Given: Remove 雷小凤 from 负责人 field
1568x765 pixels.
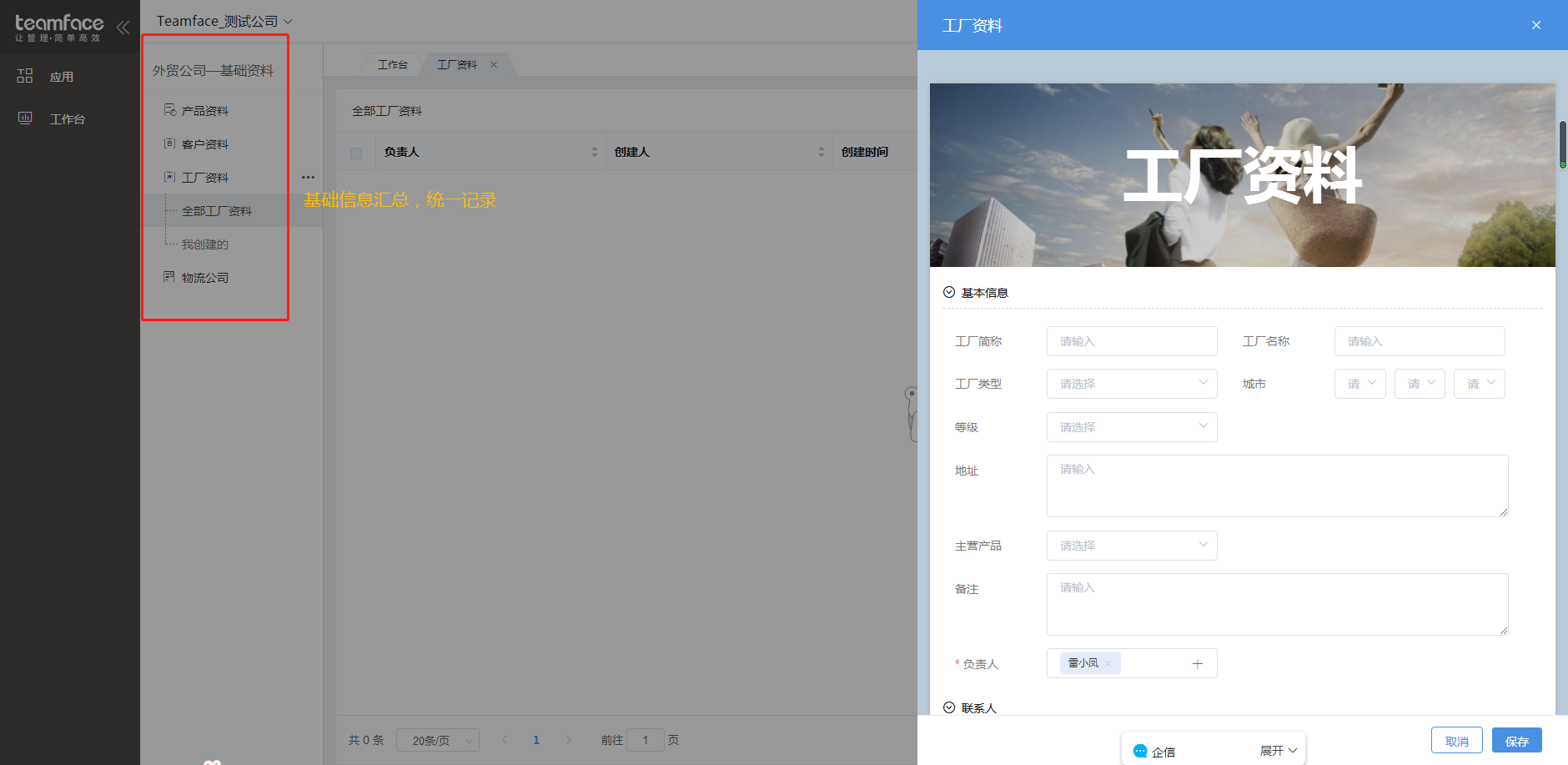Looking at the screenshot, I should click(x=1108, y=664).
